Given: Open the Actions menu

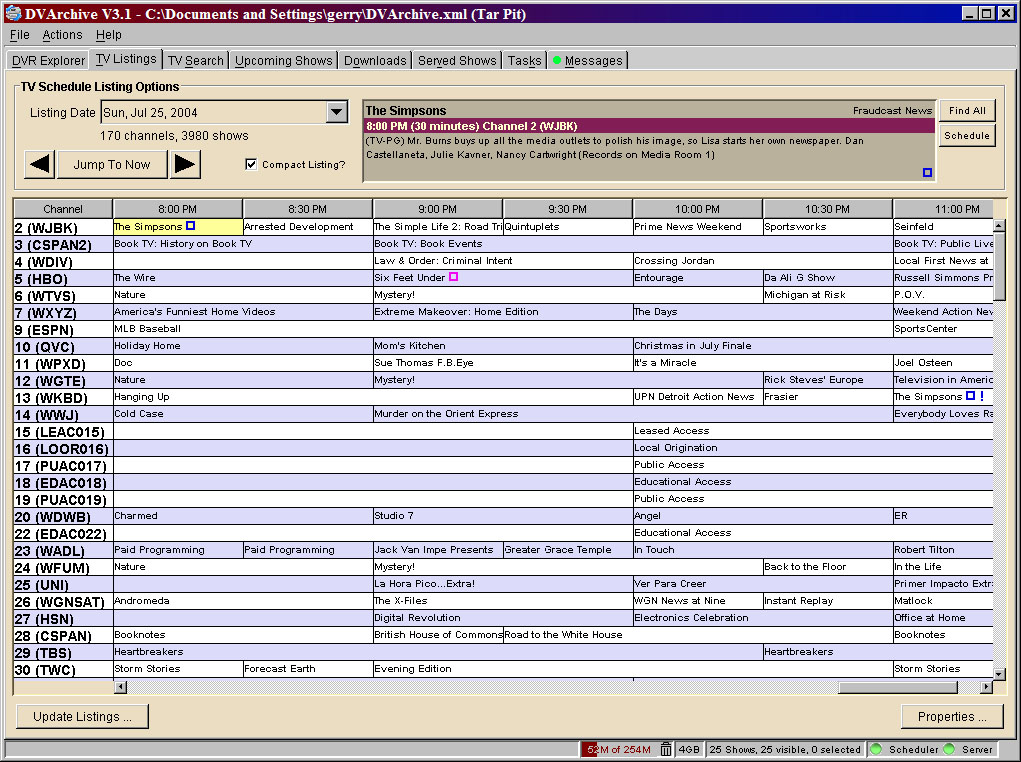Looking at the screenshot, I should pos(62,35).
